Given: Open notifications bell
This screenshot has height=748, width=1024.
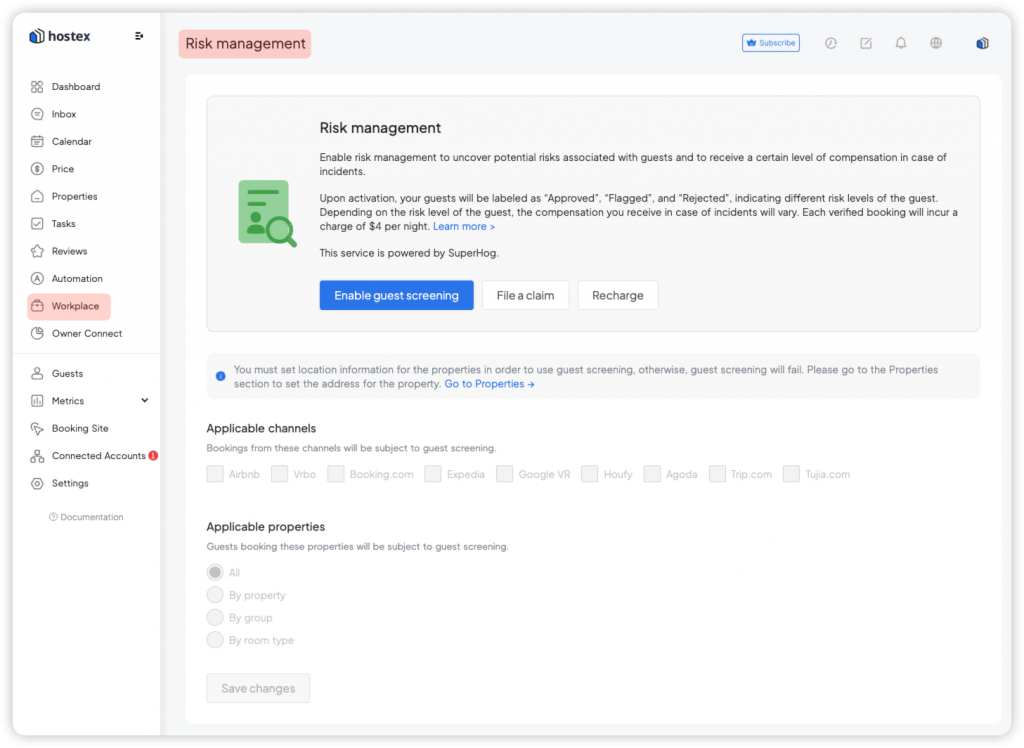Looking at the screenshot, I should [x=901, y=43].
